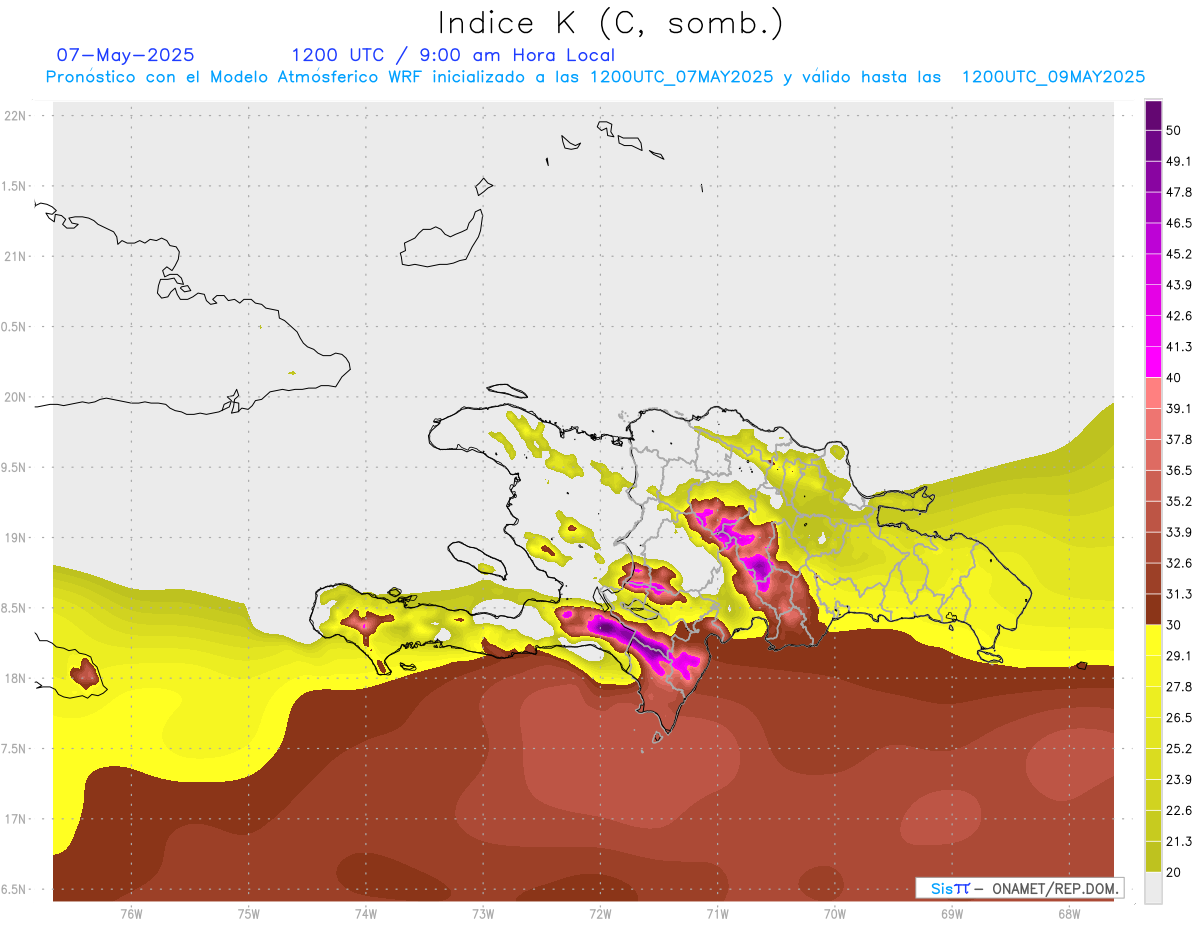Viewport: 1200px width, 927px height.
Task: Click the legend value "23.9"
Action: pyautogui.click(x=1179, y=779)
